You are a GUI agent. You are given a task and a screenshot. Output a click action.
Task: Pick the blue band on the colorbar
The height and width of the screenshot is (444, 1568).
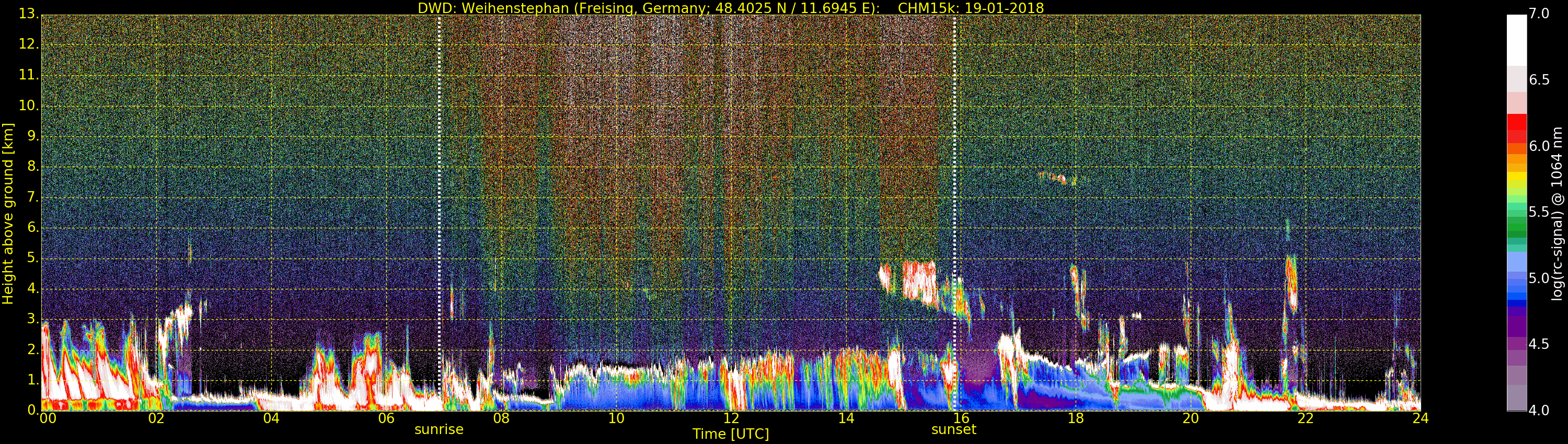coord(1516,291)
